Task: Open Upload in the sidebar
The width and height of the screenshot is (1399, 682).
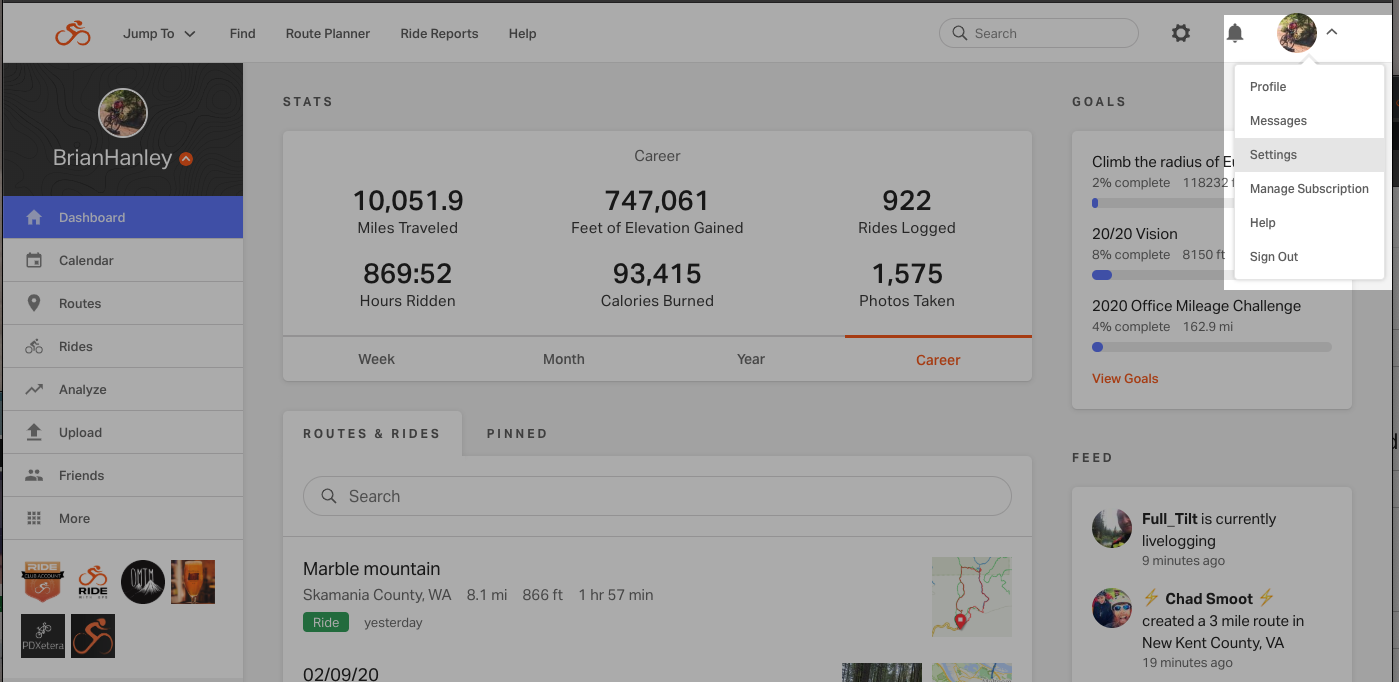Action: point(123,432)
